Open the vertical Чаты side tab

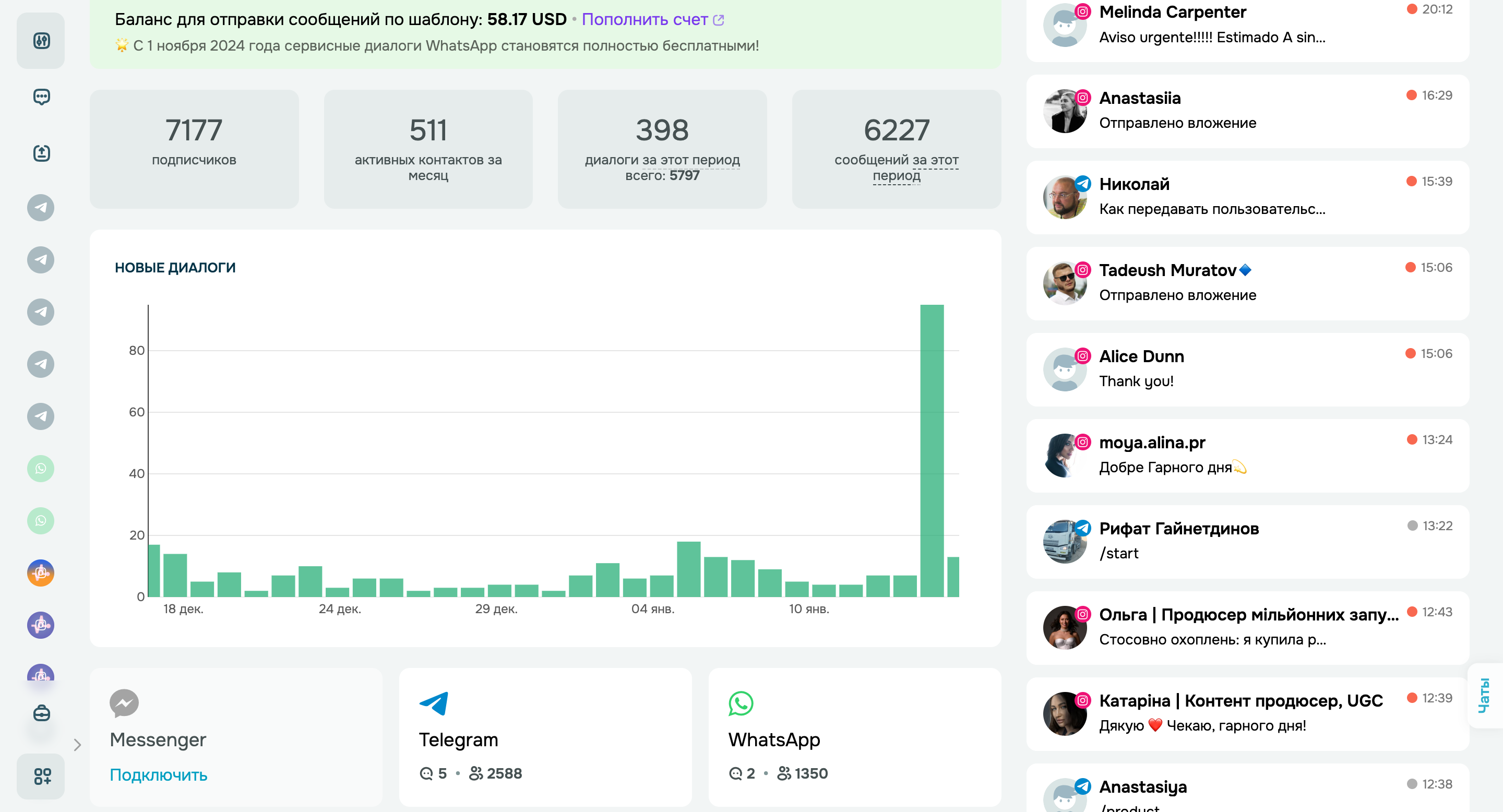click(1484, 695)
